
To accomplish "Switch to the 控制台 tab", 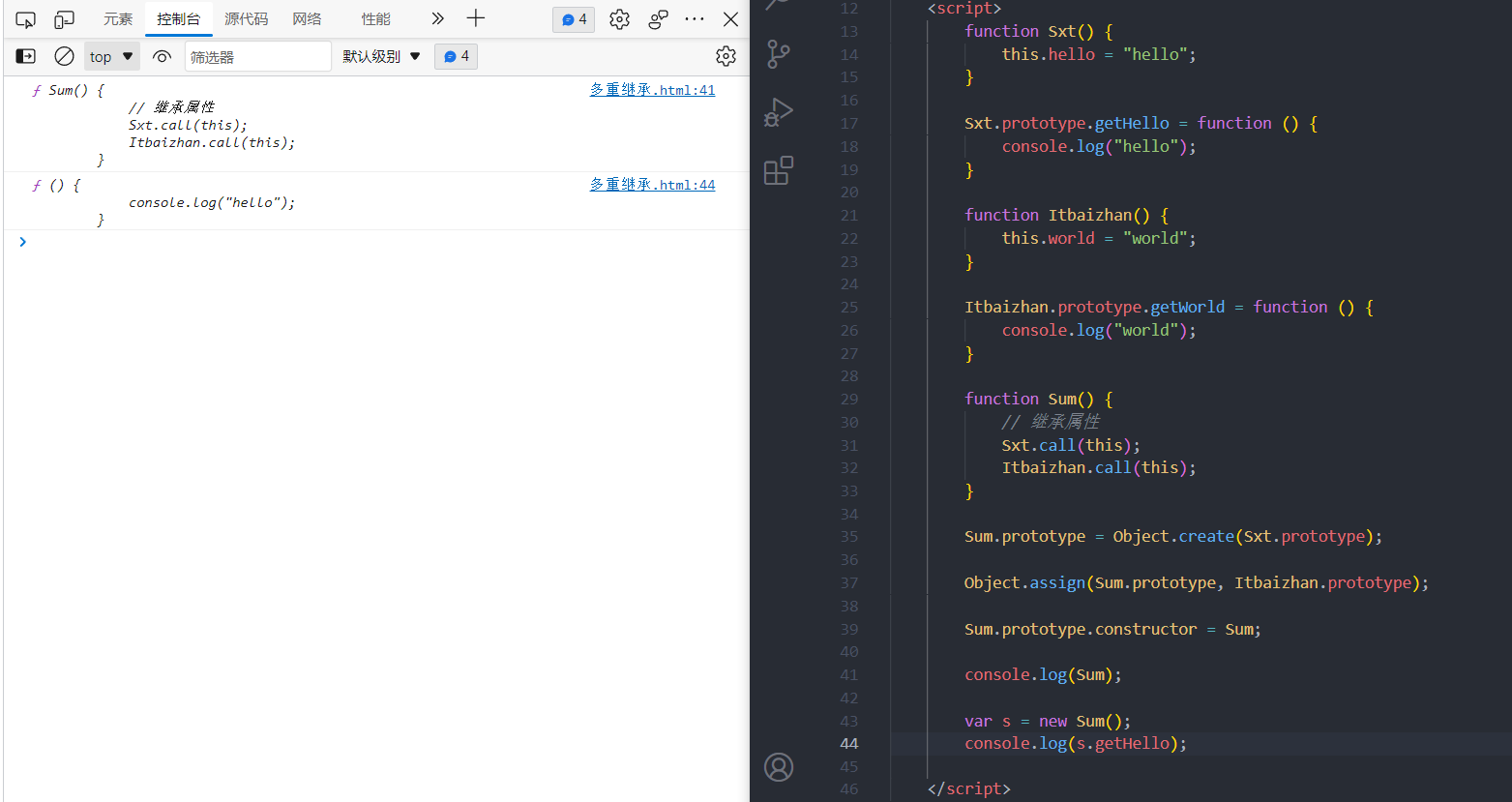I will (179, 19).
